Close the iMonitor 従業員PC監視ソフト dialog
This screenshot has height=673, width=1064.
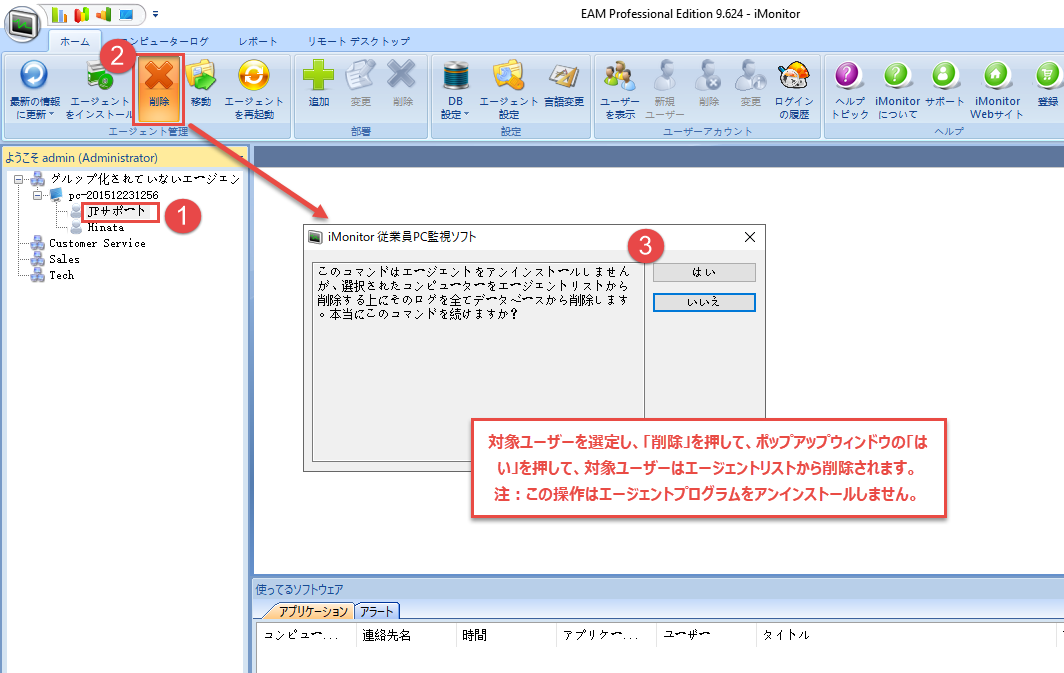click(x=749, y=237)
